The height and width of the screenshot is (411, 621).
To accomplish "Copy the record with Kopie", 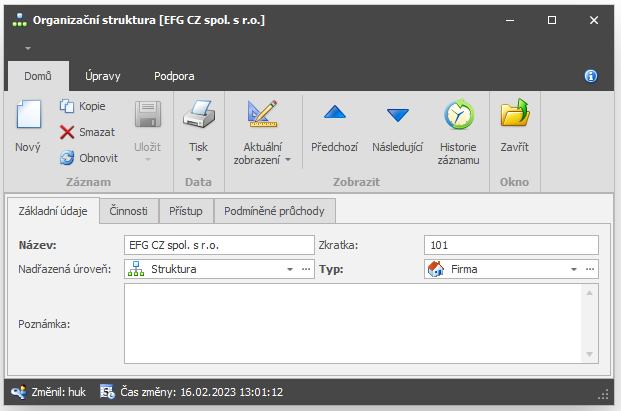I will pyautogui.click(x=83, y=106).
